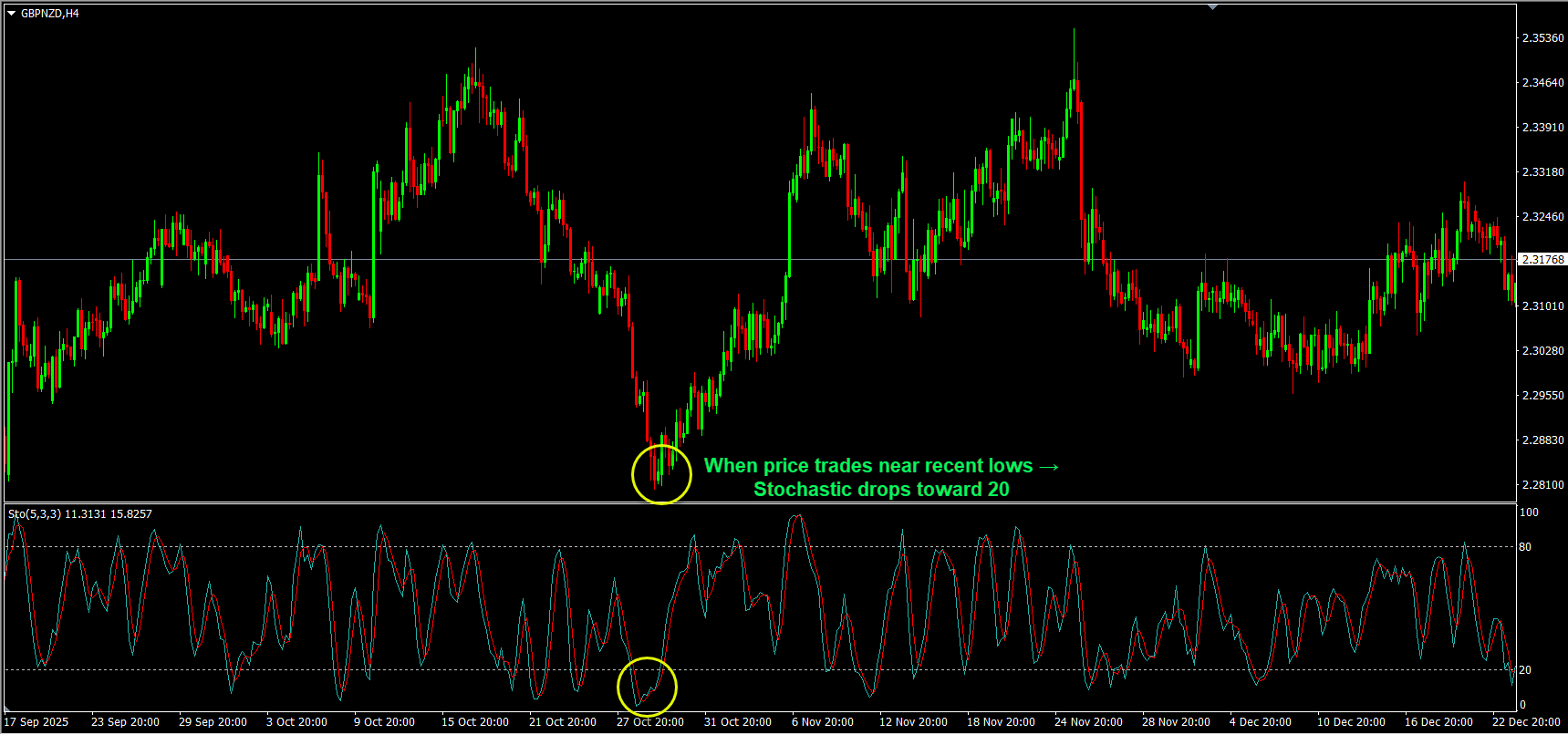Click the 27 Oct 20:00 time label
1568x735 pixels.
(x=649, y=722)
